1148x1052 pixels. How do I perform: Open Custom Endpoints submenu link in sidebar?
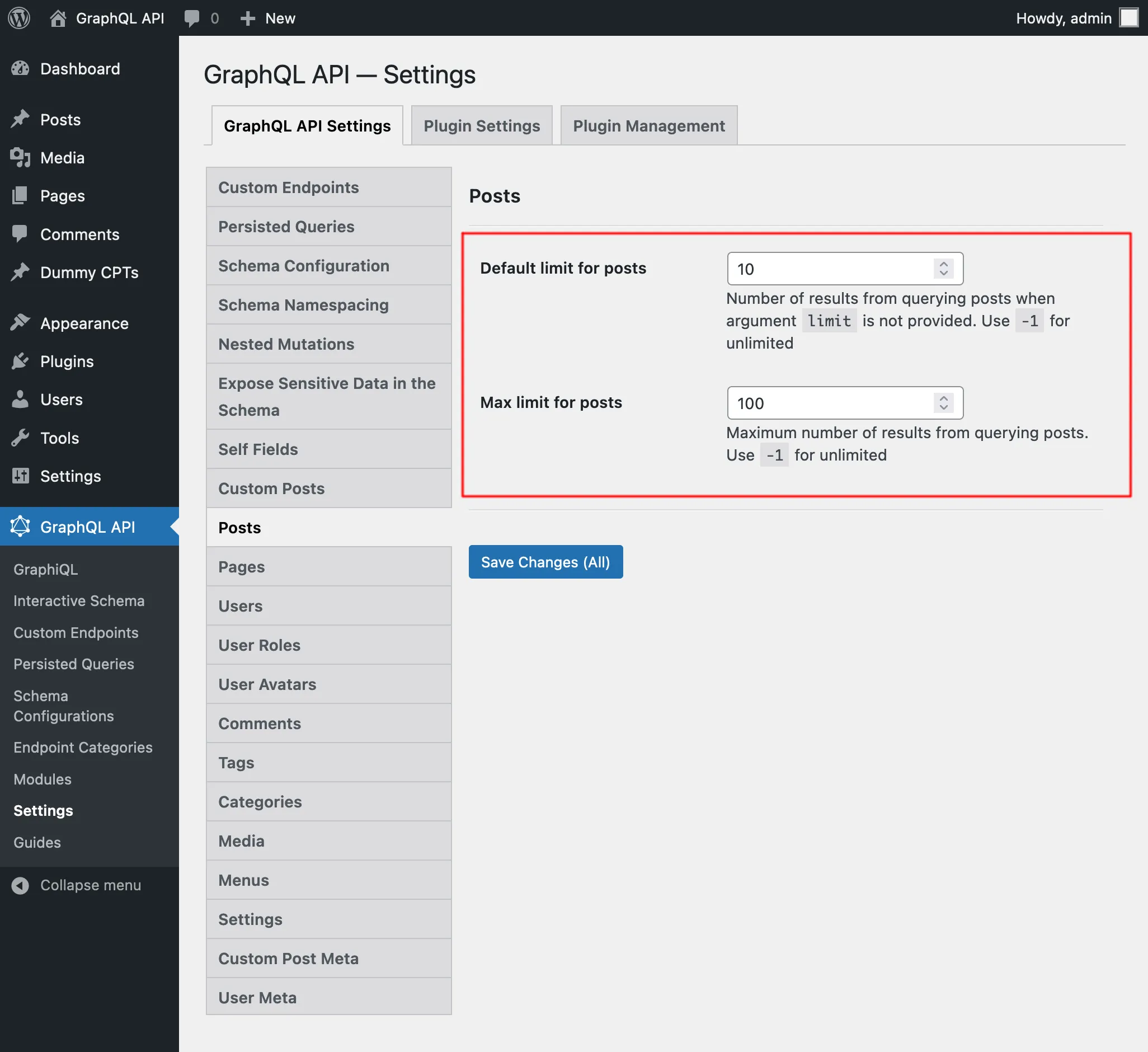pos(76,633)
